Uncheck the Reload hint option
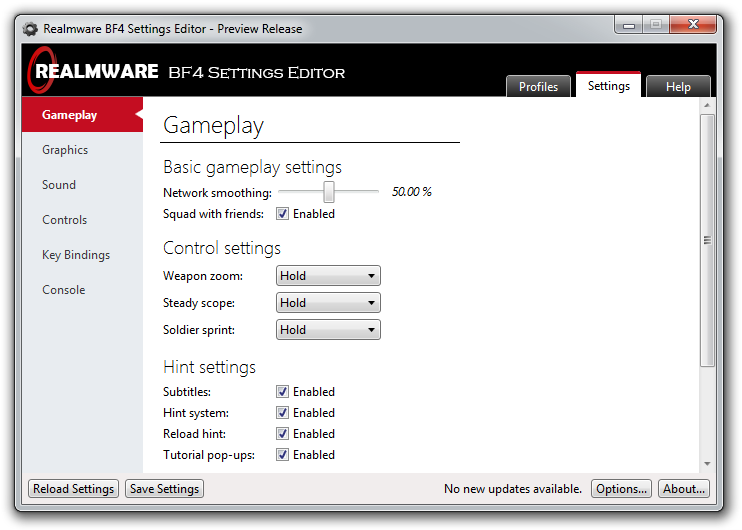742x530 pixels. pos(283,433)
